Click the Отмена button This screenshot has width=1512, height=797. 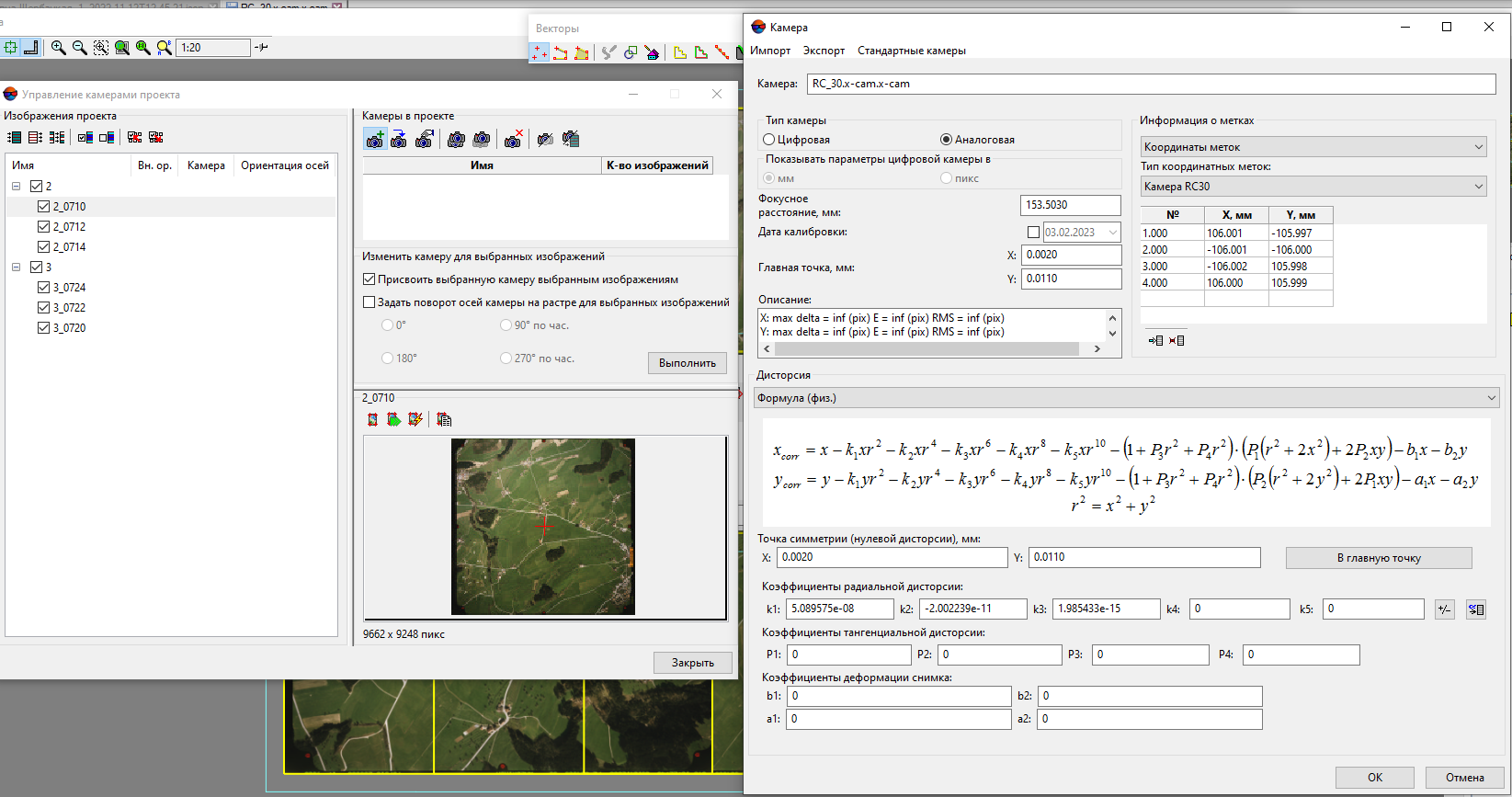tap(1465, 778)
